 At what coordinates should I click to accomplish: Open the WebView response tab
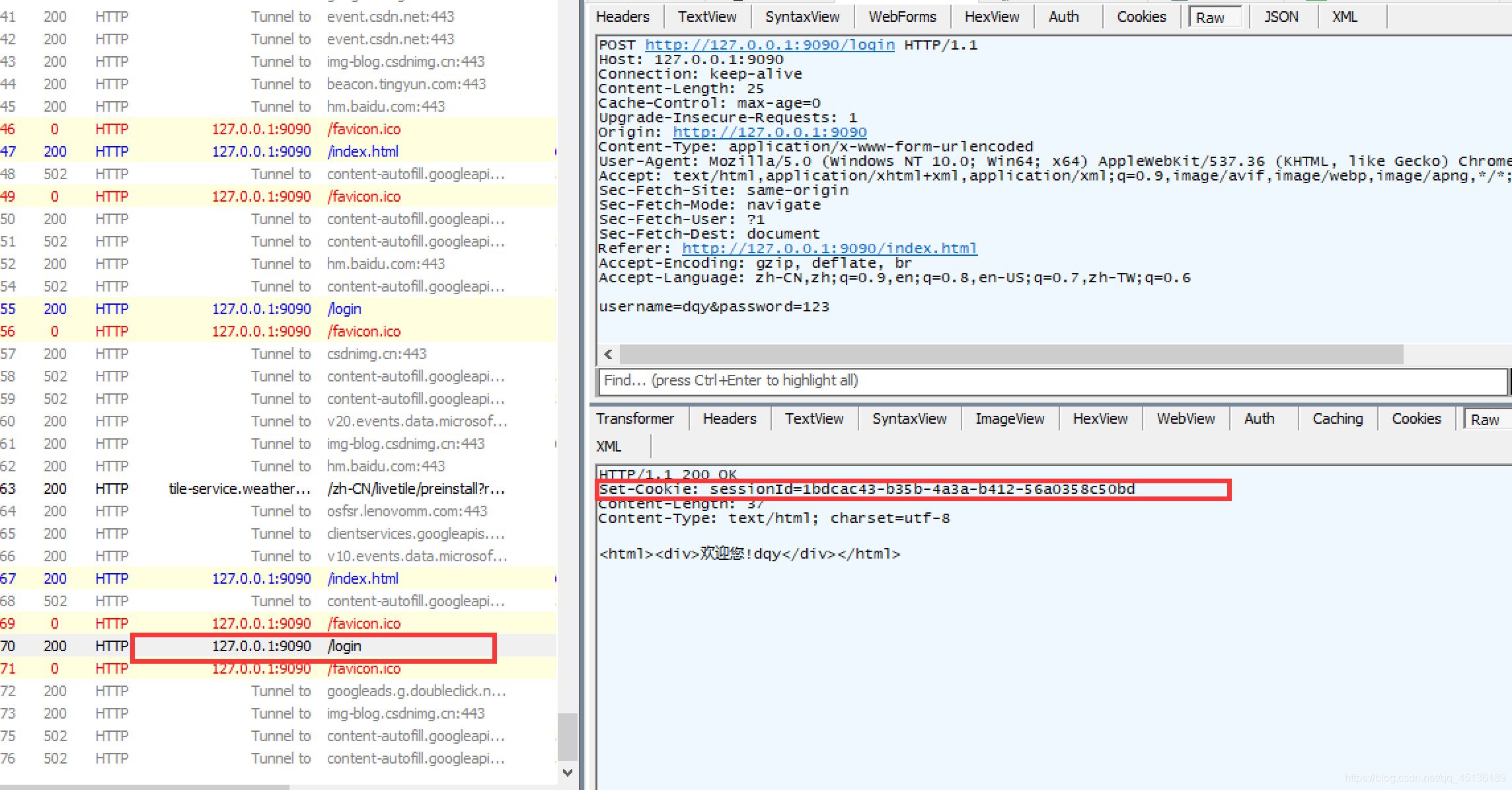pos(1186,418)
